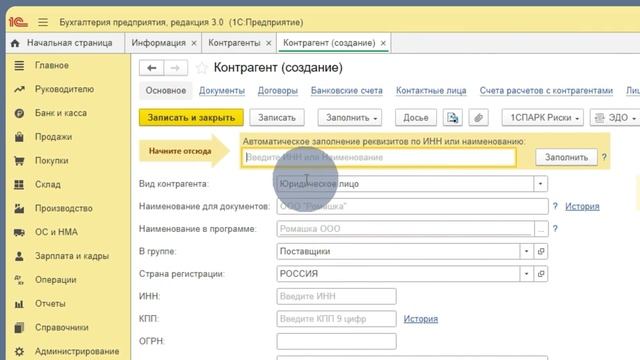Open Администрирование section in sidebar
This screenshot has height=360, width=640.
[77, 351]
